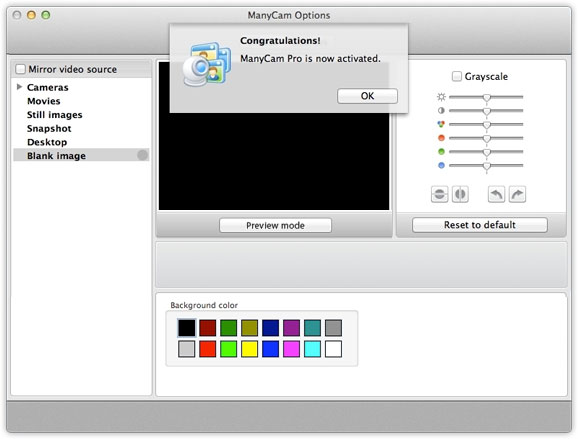Enable the Grayscale checkbox

pyautogui.click(x=457, y=76)
